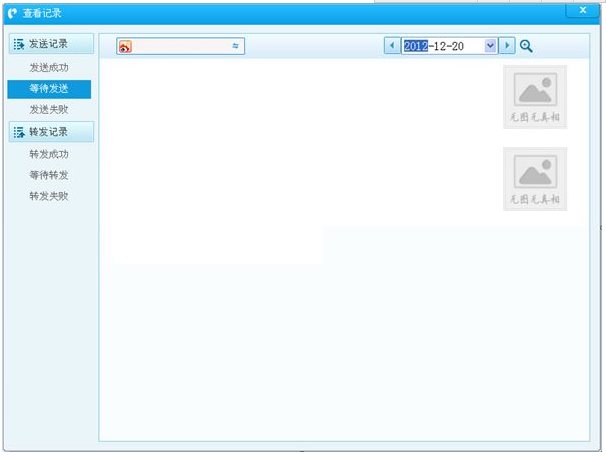606x457 pixels.
Task: Open second 无图无真相 image placeholder
Action: click(x=535, y=179)
